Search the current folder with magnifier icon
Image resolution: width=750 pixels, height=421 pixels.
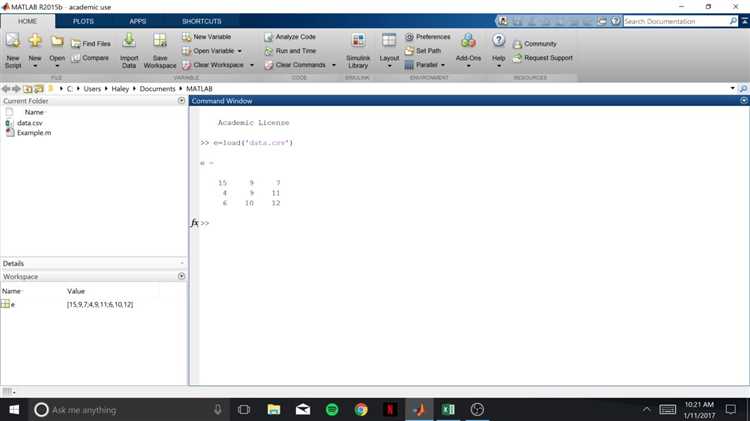pos(743,89)
